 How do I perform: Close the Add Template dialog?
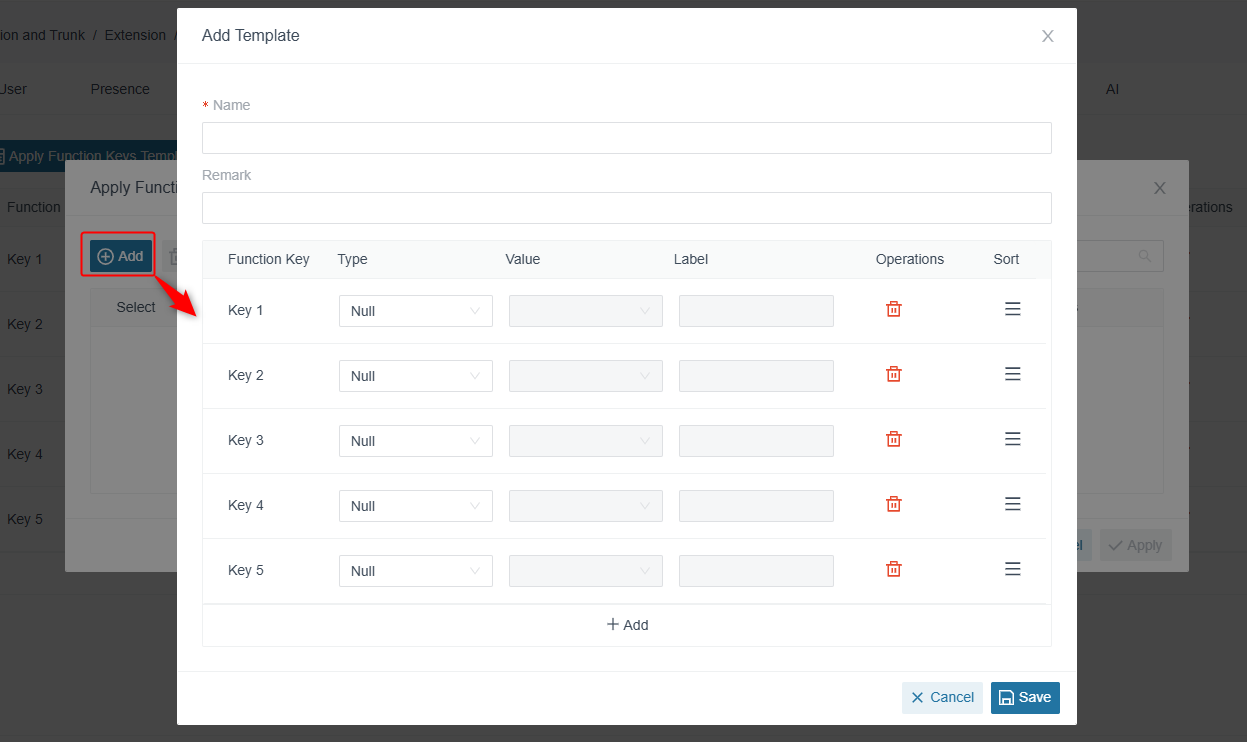click(x=1048, y=36)
